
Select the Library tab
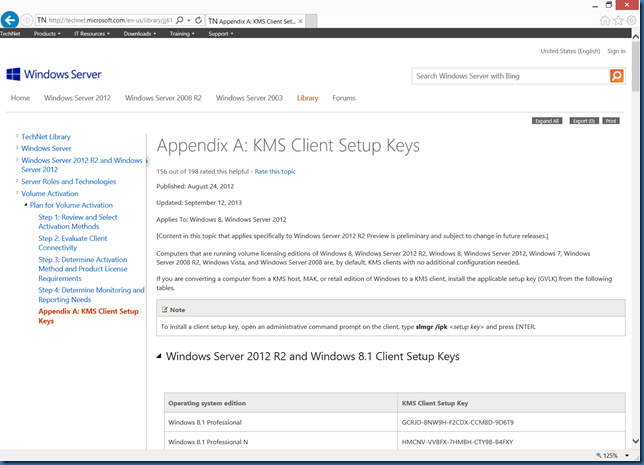(x=307, y=98)
